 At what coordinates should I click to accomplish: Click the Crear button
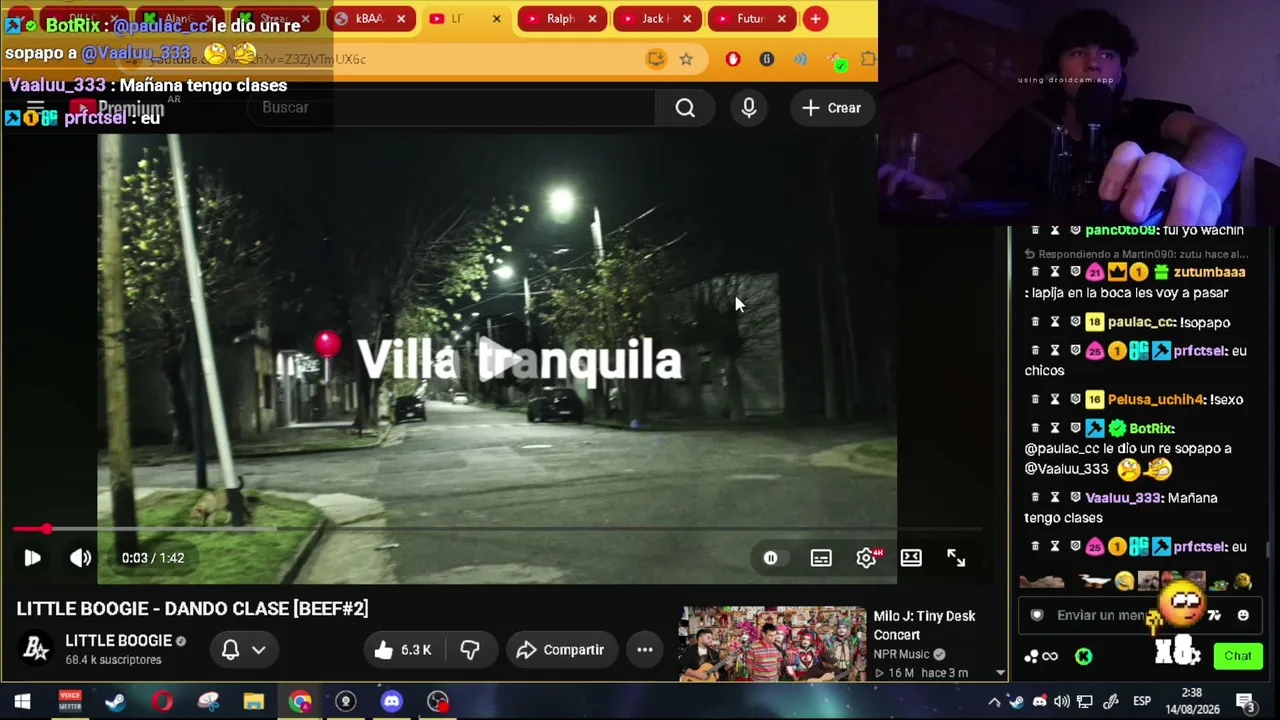click(832, 108)
